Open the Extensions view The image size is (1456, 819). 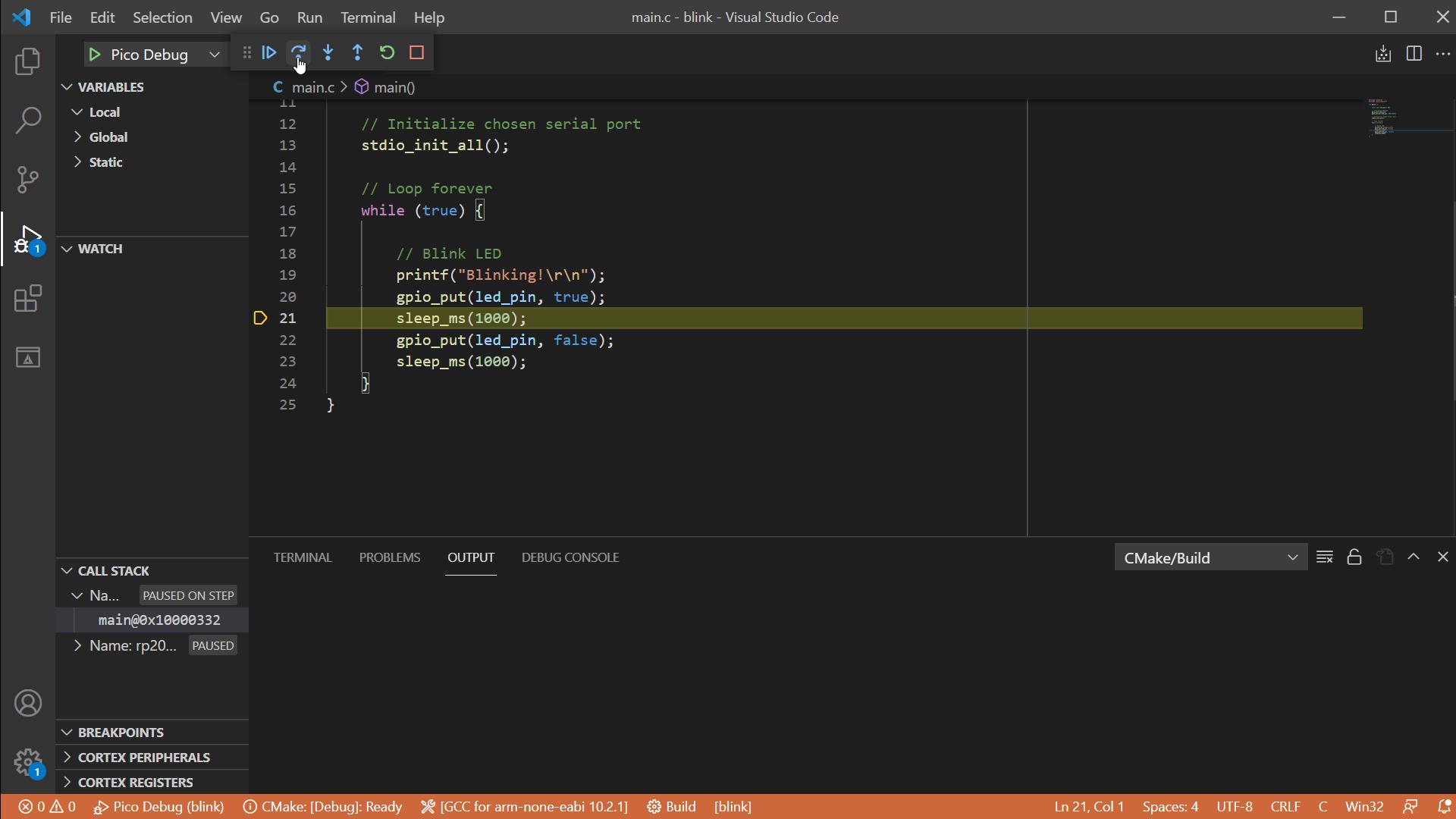(28, 298)
